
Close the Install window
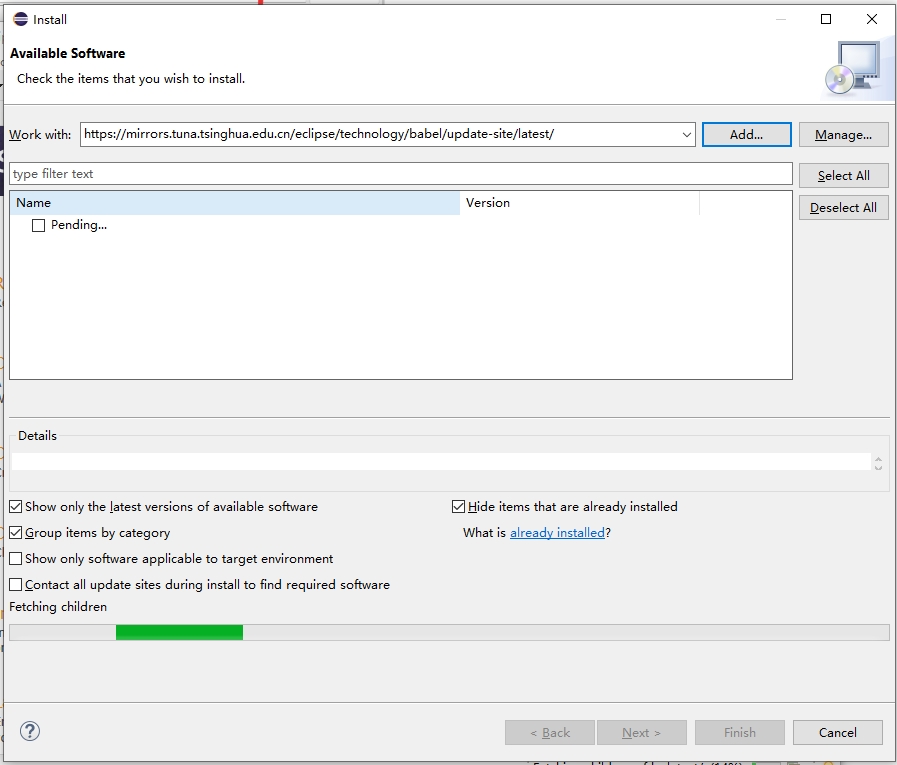tap(872, 19)
